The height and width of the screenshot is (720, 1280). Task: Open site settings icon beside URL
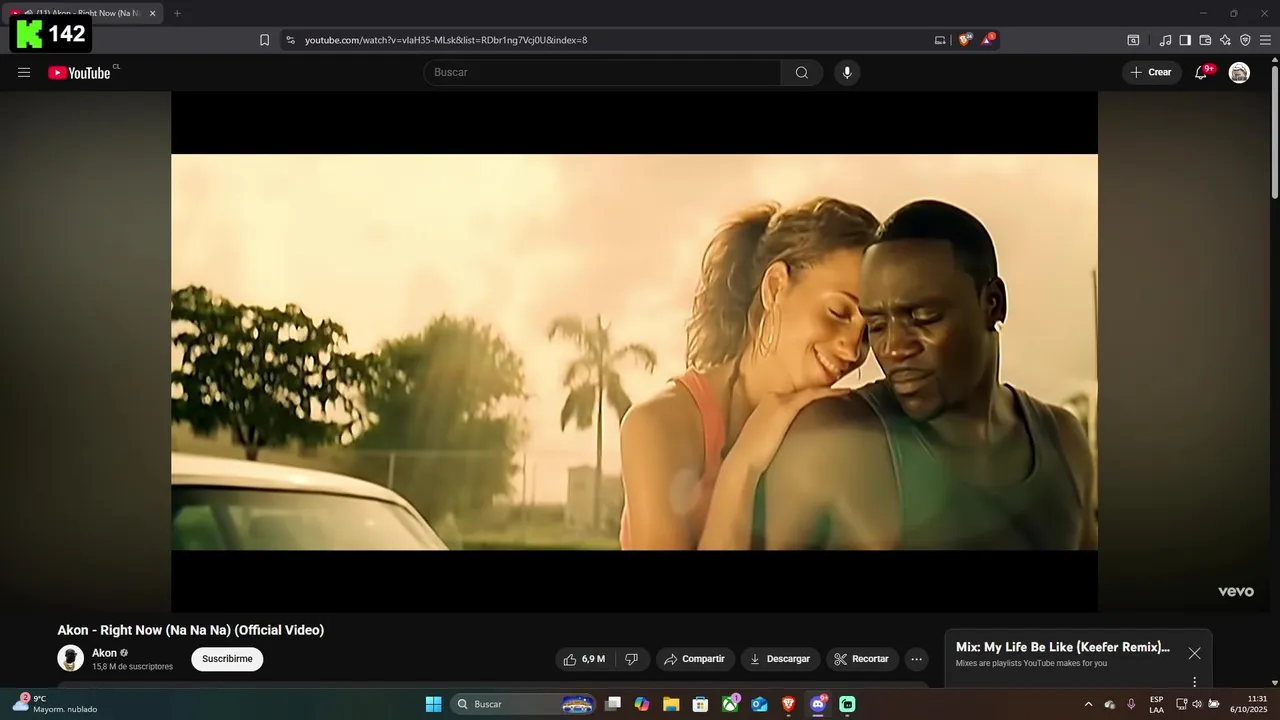point(290,40)
